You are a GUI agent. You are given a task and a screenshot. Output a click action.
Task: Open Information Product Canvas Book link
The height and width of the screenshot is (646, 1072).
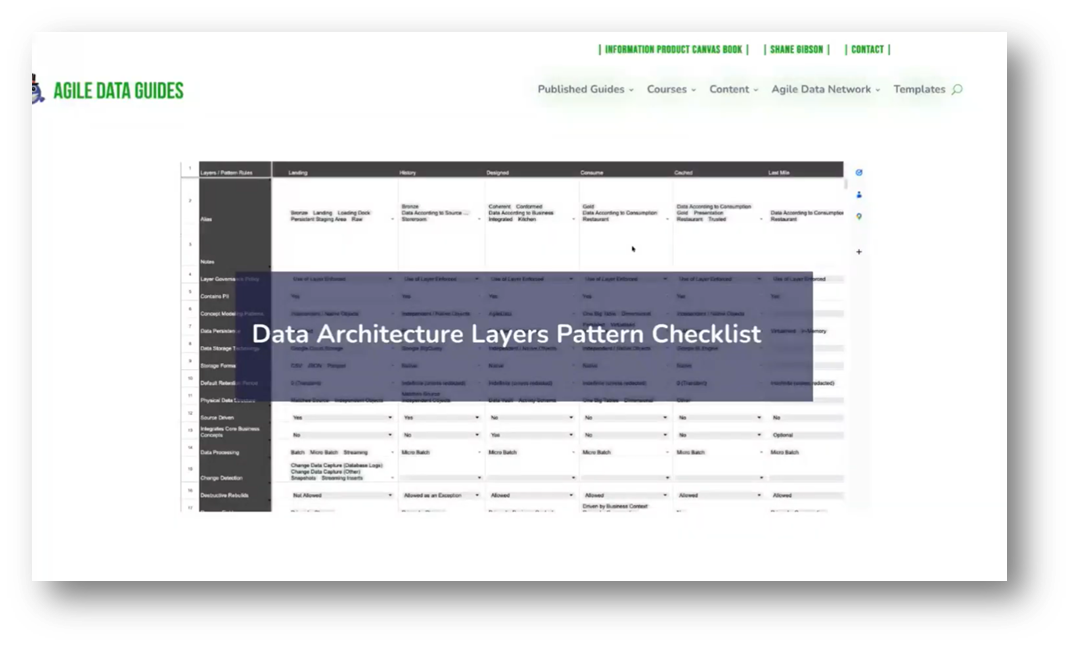673,49
